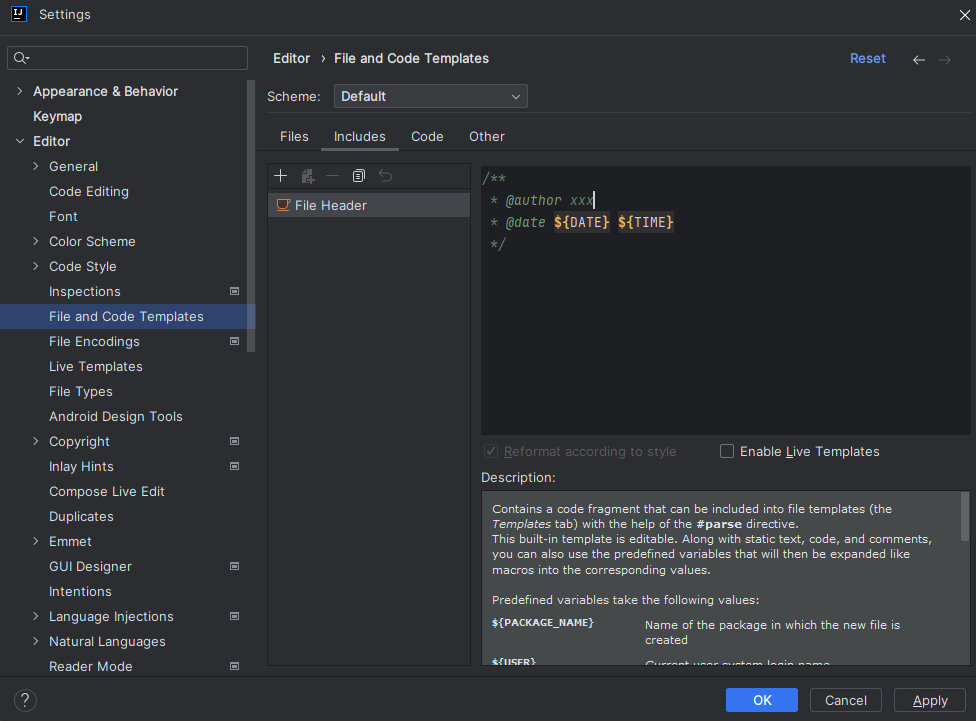Open Intentions settings
This screenshot has width=976, height=721.
click(80, 591)
